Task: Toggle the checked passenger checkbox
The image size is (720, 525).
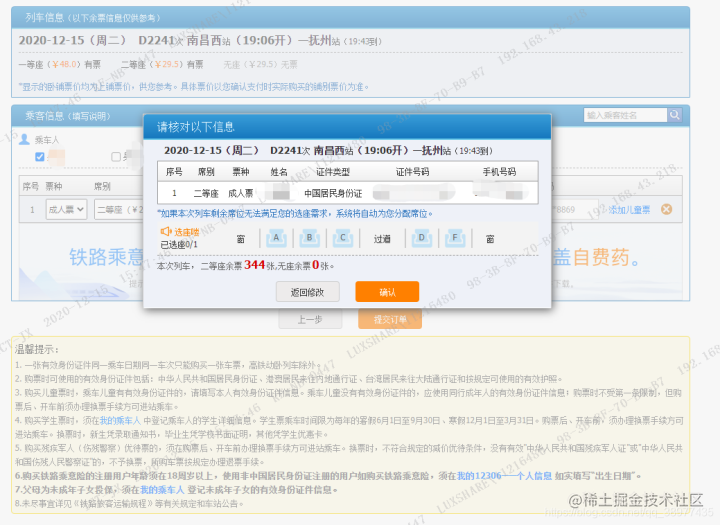Action: 40,157
